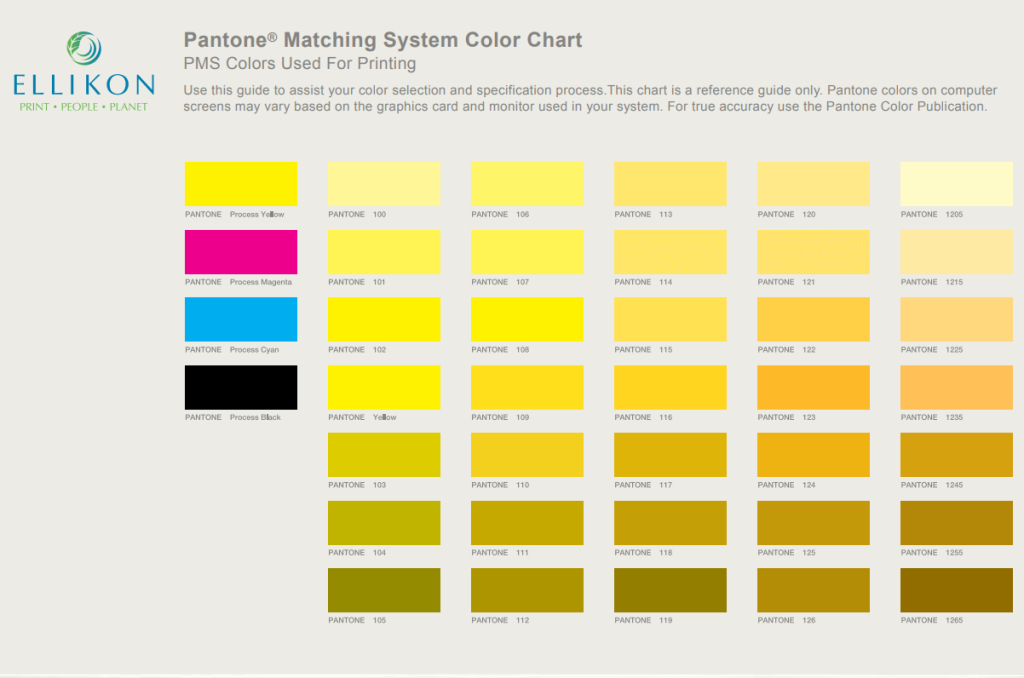1024x678 pixels.
Task: Select the Pantone 126 swatch
Action: [x=813, y=590]
